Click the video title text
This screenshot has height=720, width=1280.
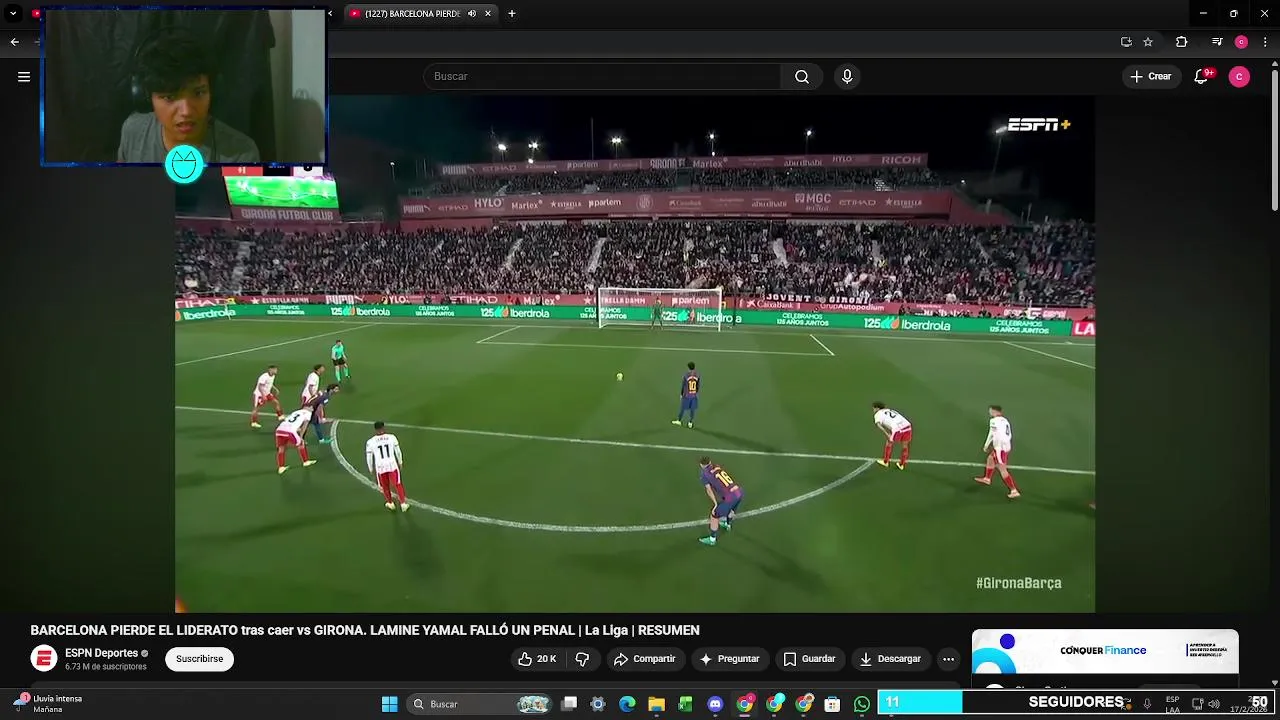click(365, 630)
